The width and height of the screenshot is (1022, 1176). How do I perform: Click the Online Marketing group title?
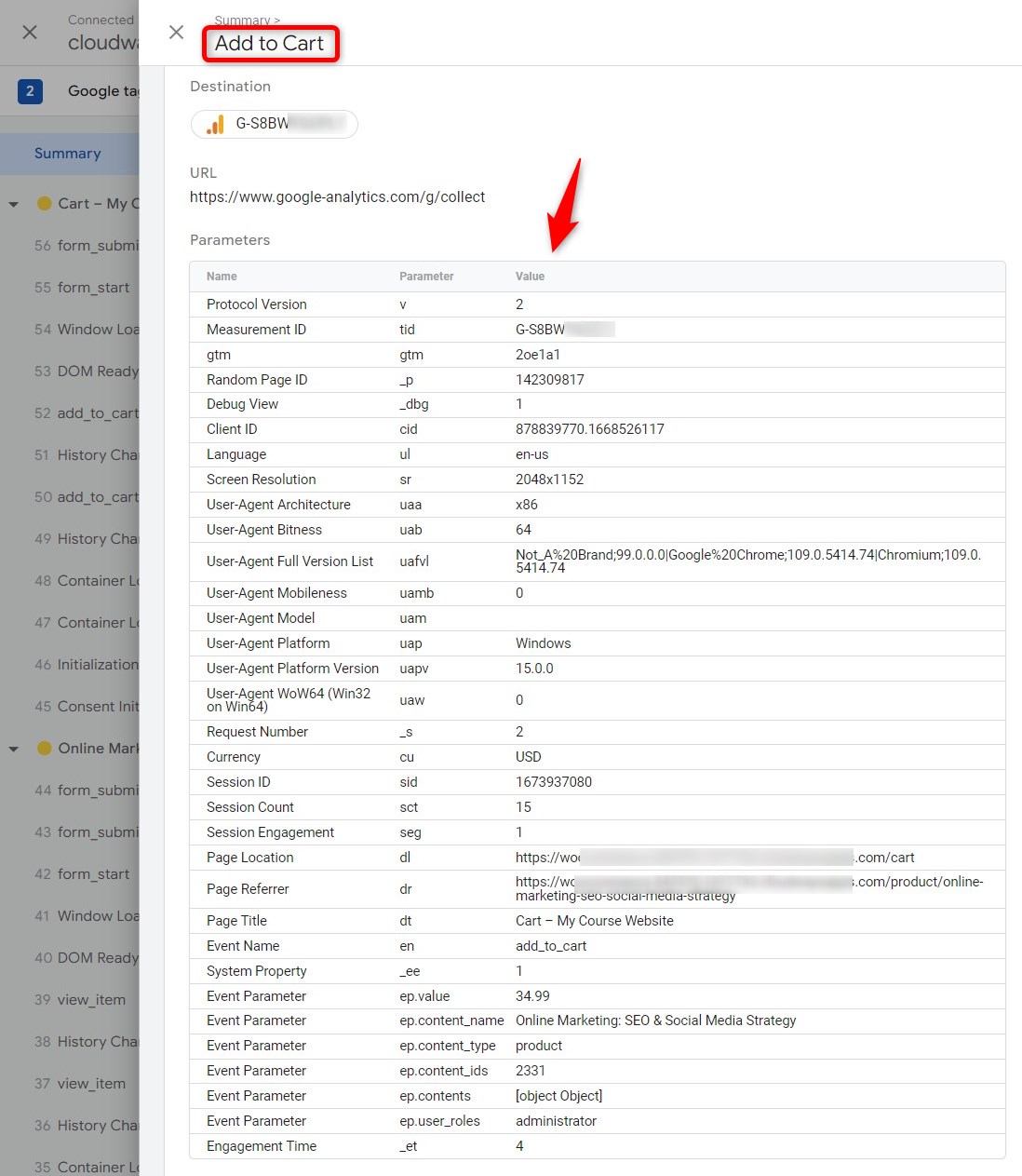(x=98, y=749)
